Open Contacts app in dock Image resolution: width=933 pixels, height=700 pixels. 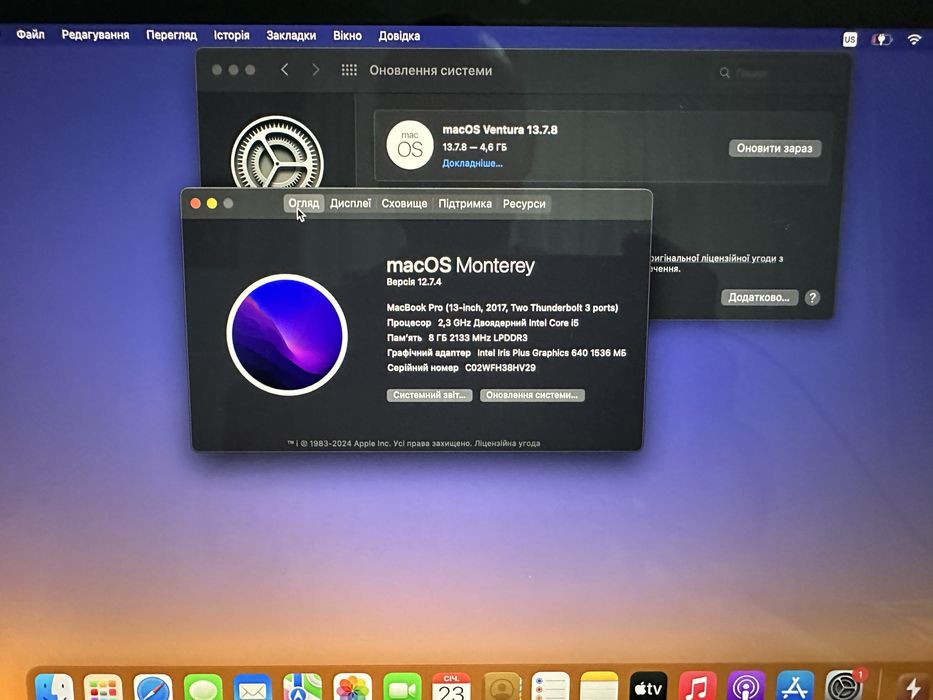click(502, 688)
